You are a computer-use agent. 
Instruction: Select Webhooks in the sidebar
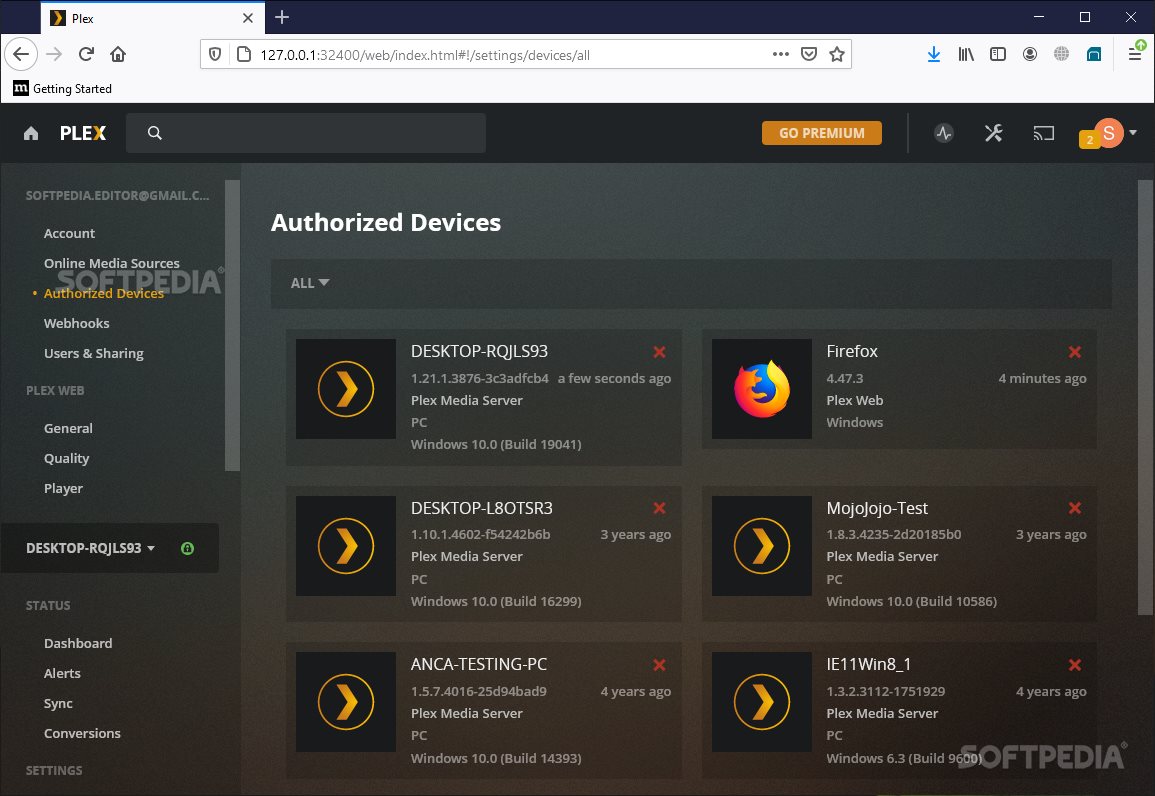click(x=76, y=323)
